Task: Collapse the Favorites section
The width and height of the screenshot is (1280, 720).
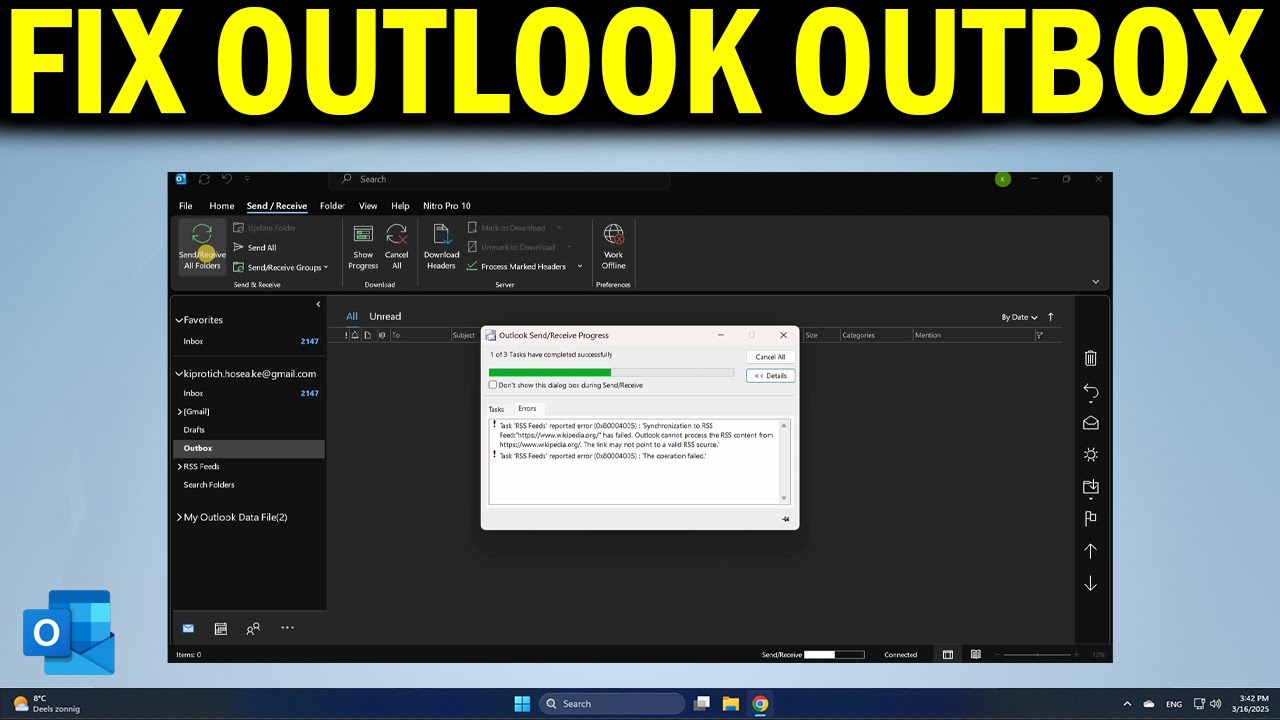Action: [x=179, y=320]
